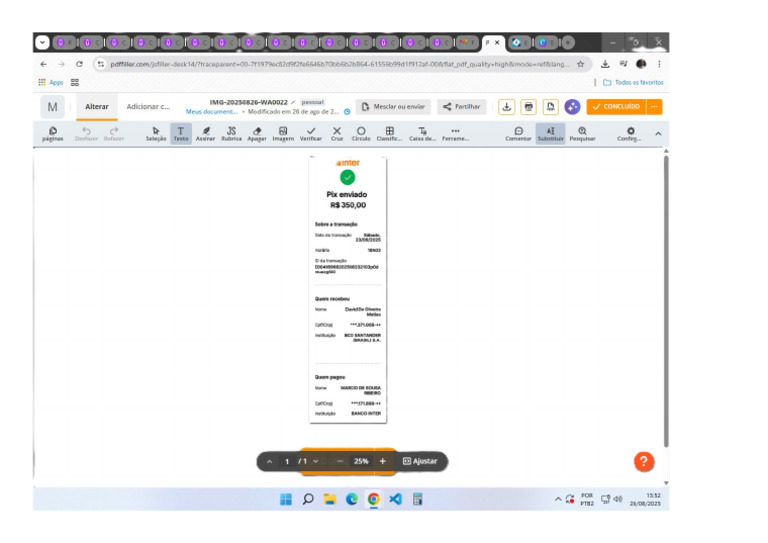Click the browser address bar URL
Image resolution: width=768 pixels, height=543 pixels.
pos(340,64)
